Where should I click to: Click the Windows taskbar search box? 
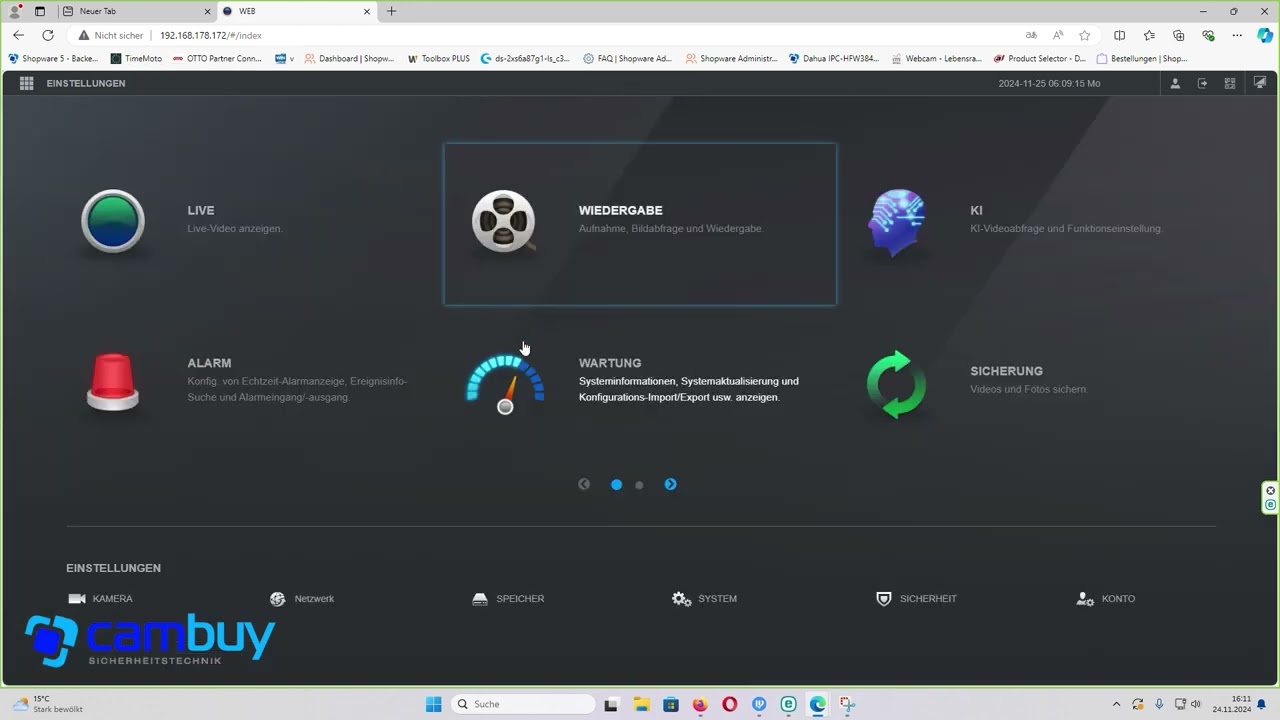(x=522, y=704)
